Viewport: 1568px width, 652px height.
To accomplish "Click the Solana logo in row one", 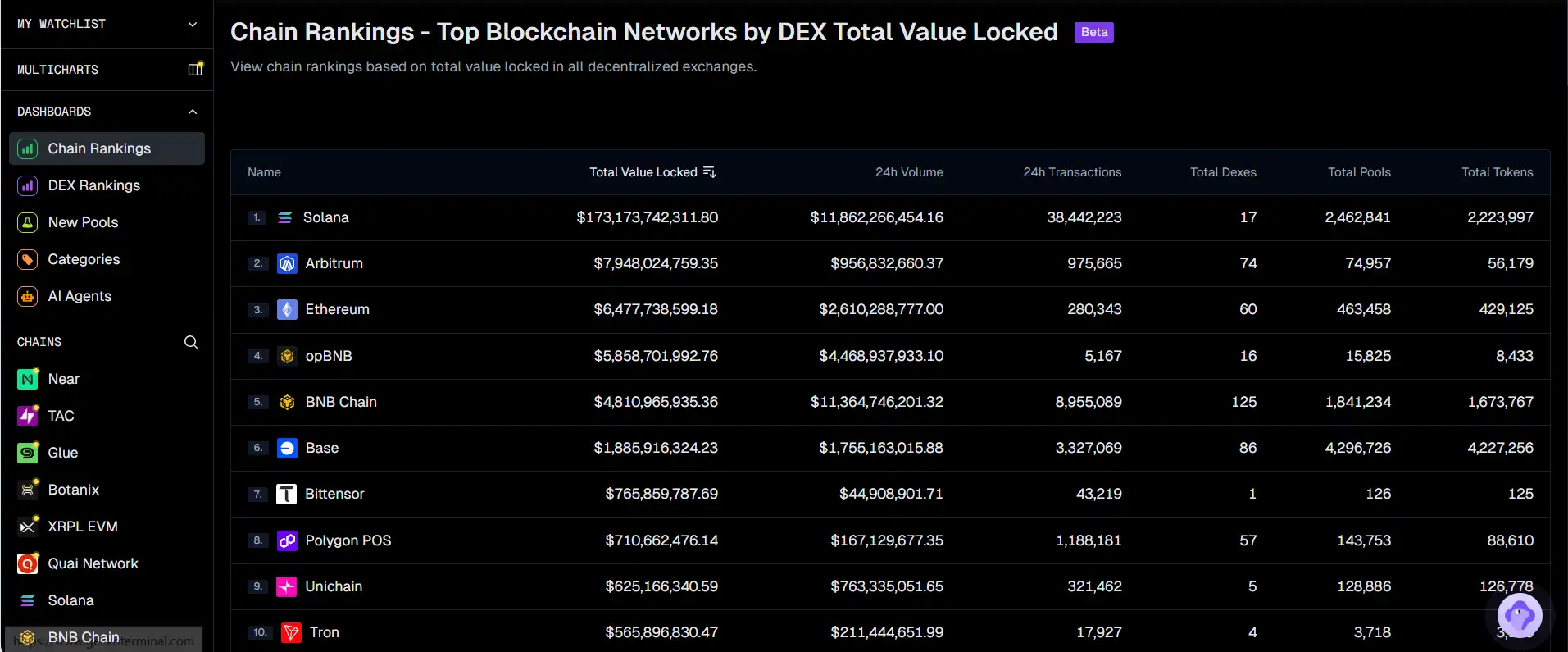I will 285,217.
